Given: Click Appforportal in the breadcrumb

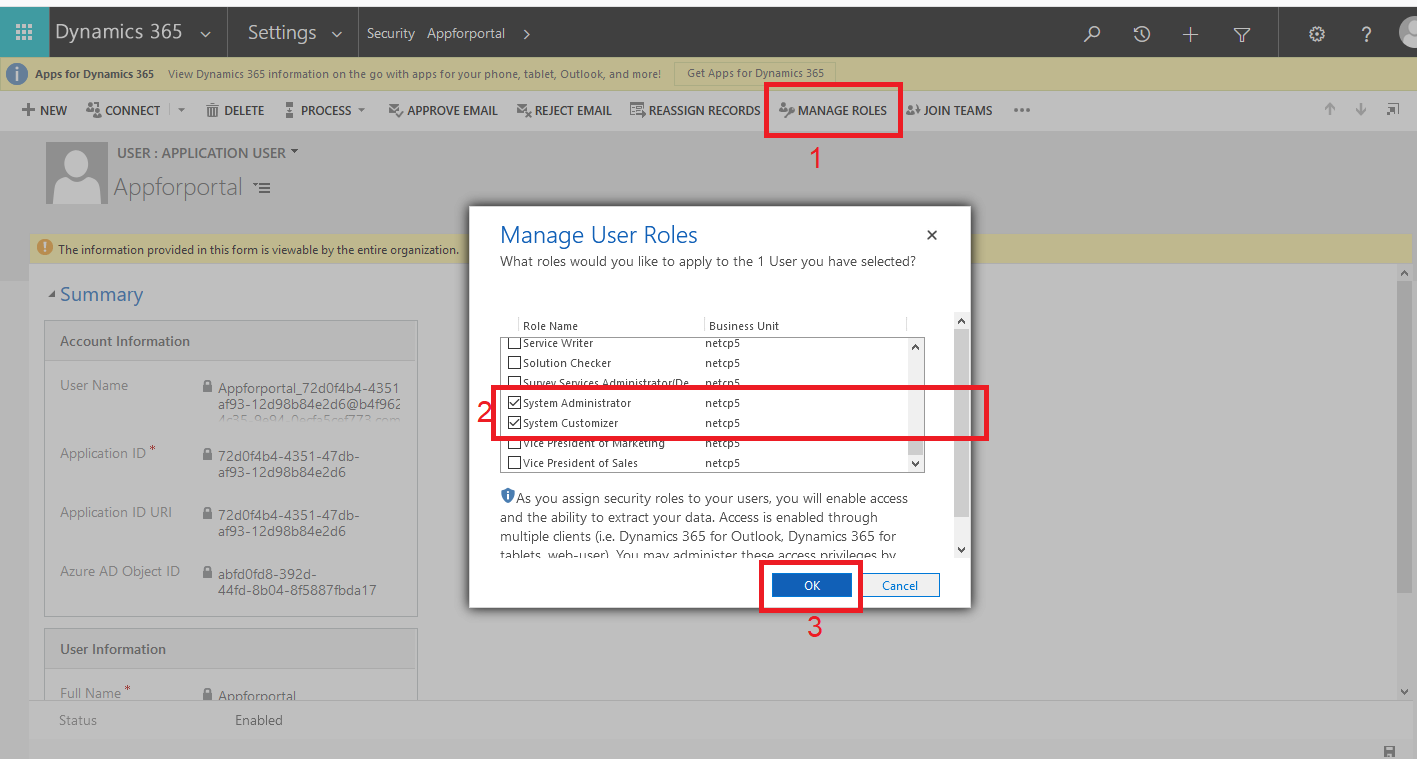Looking at the screenshot, I should pyautogui.click(x=466, y=33).
